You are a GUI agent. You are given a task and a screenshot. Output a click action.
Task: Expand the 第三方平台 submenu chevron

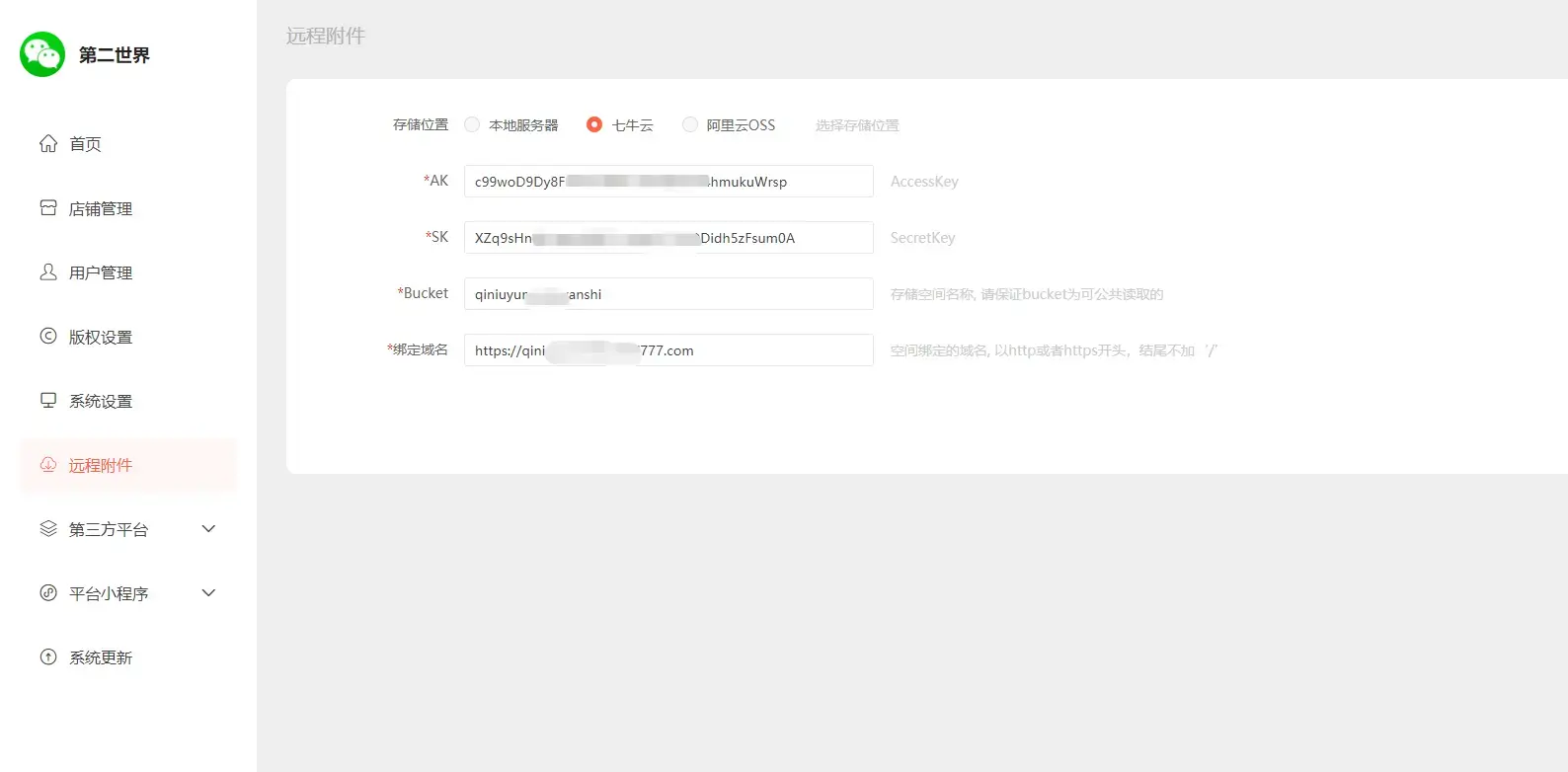click(208, 529)
